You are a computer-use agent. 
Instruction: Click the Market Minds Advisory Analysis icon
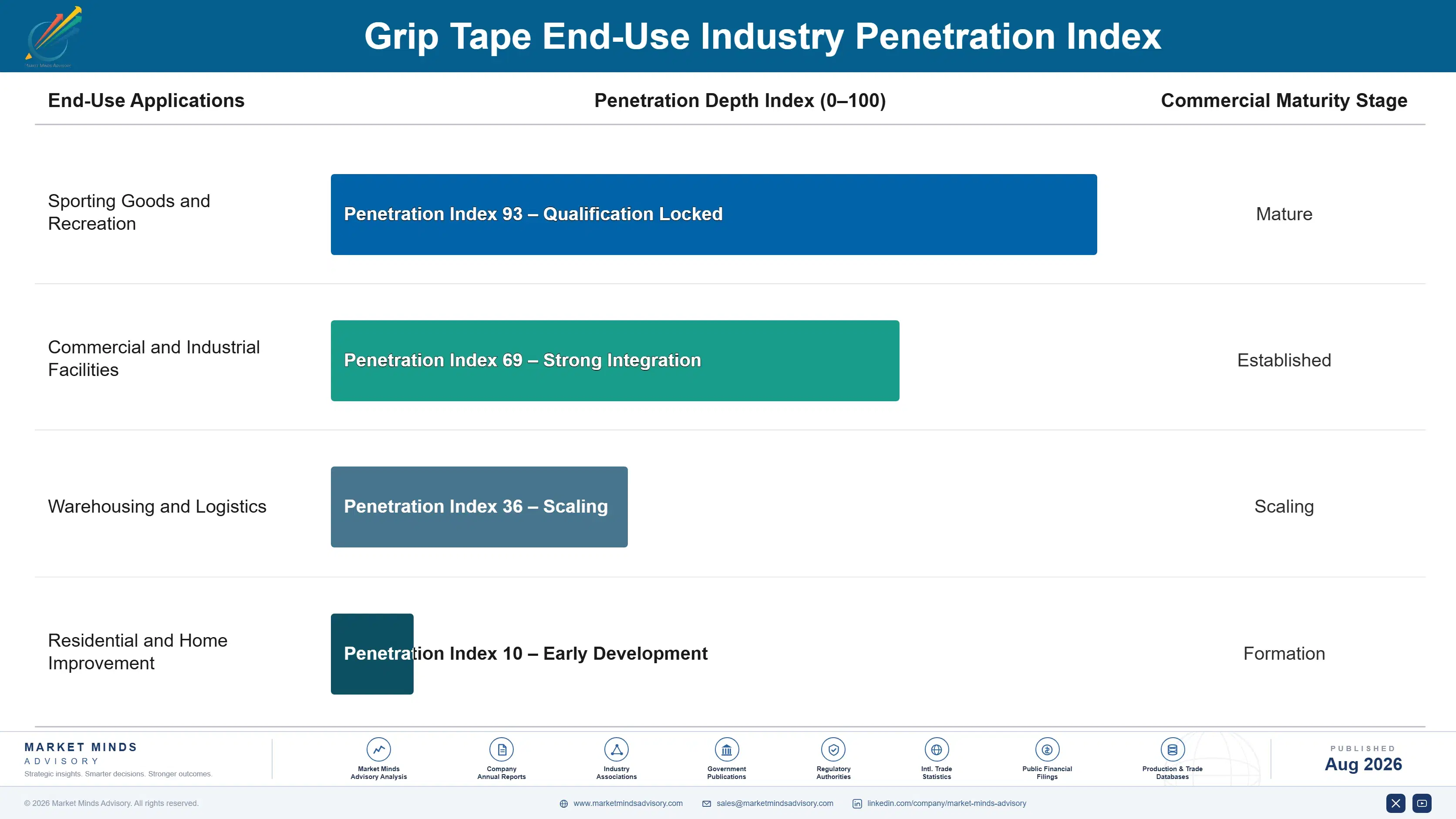pos(379,749)
